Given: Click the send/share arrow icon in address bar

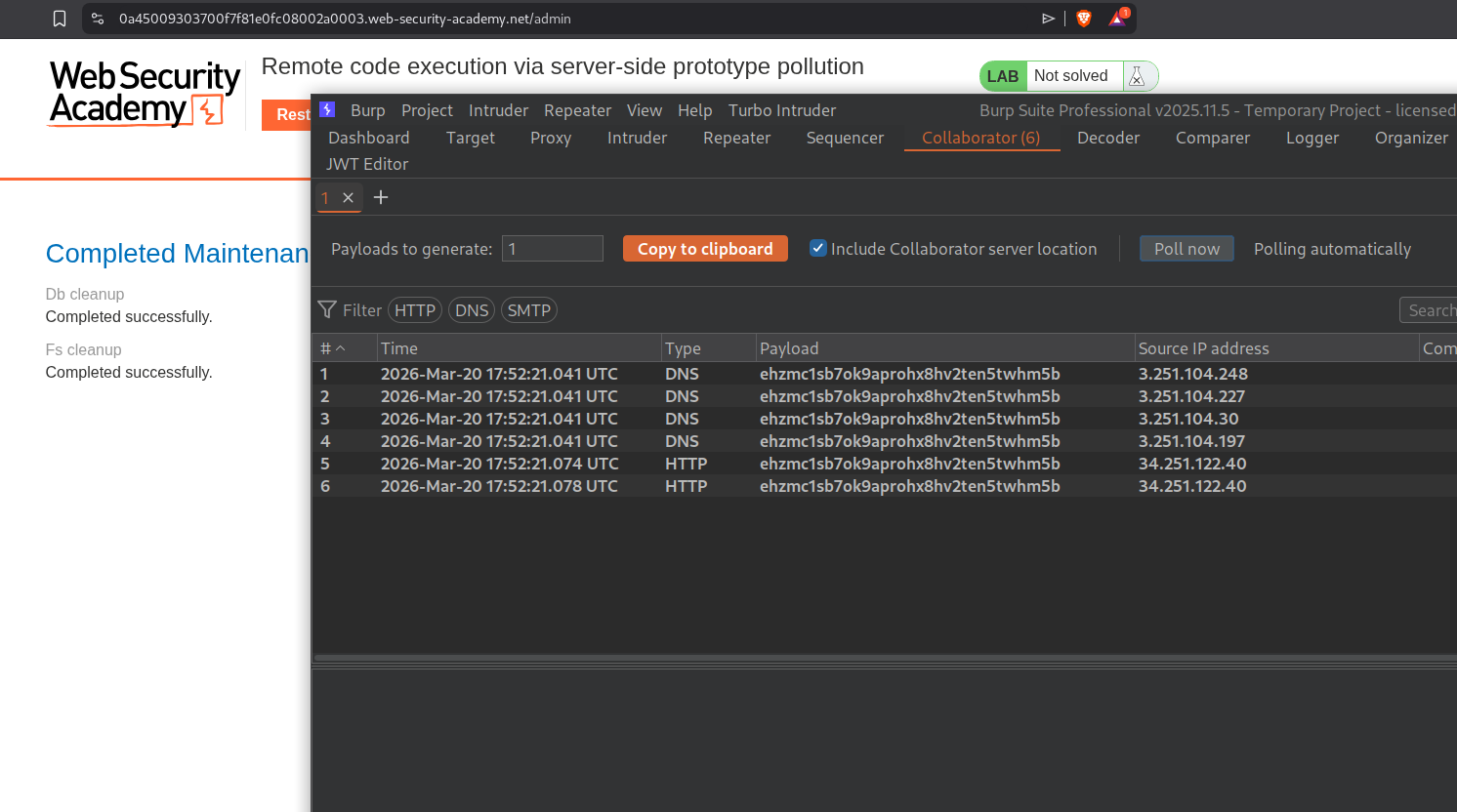Looking at the screenshot, I should coord(1049,19).
